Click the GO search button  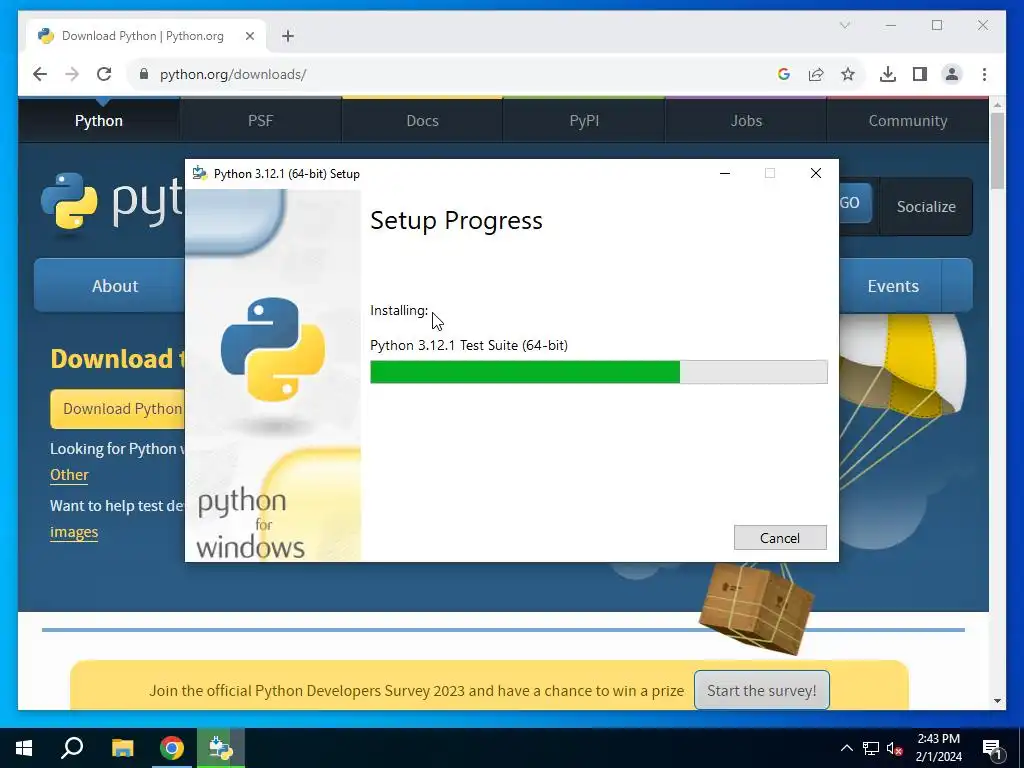pos(855,202)
